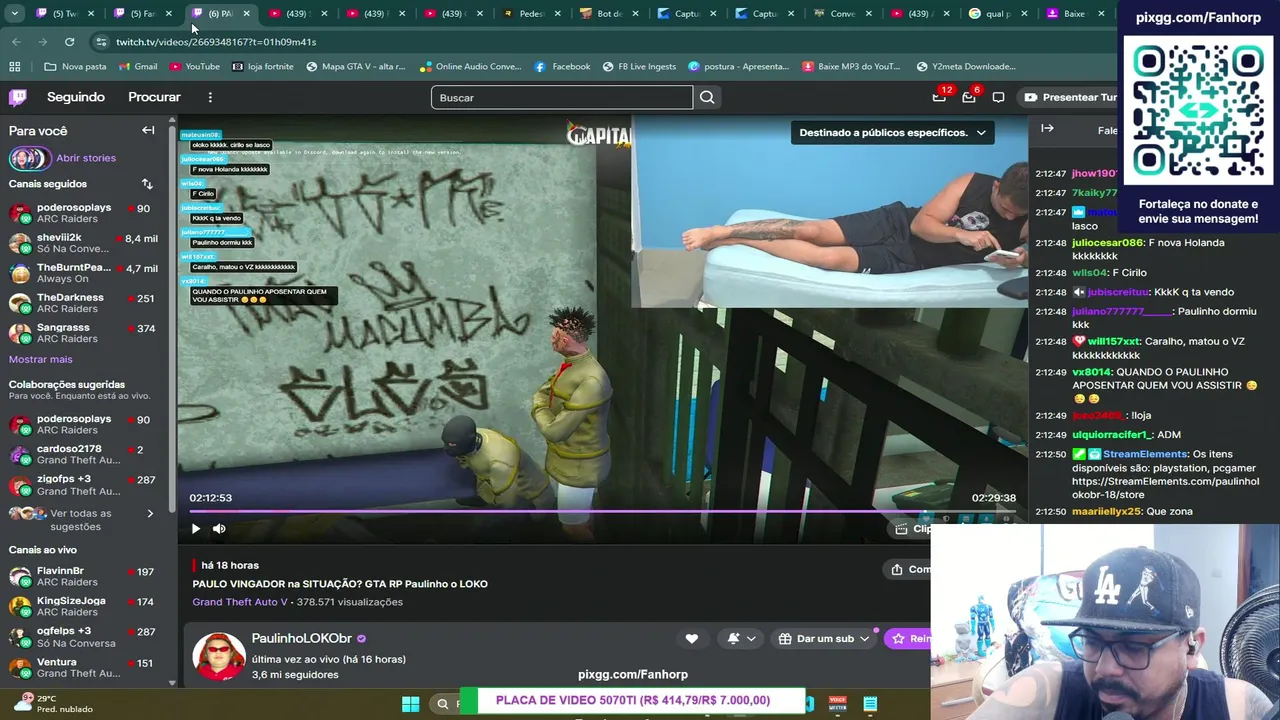Open FB Live Ingests bookmark
The image size is (1280, 720).
640,67
